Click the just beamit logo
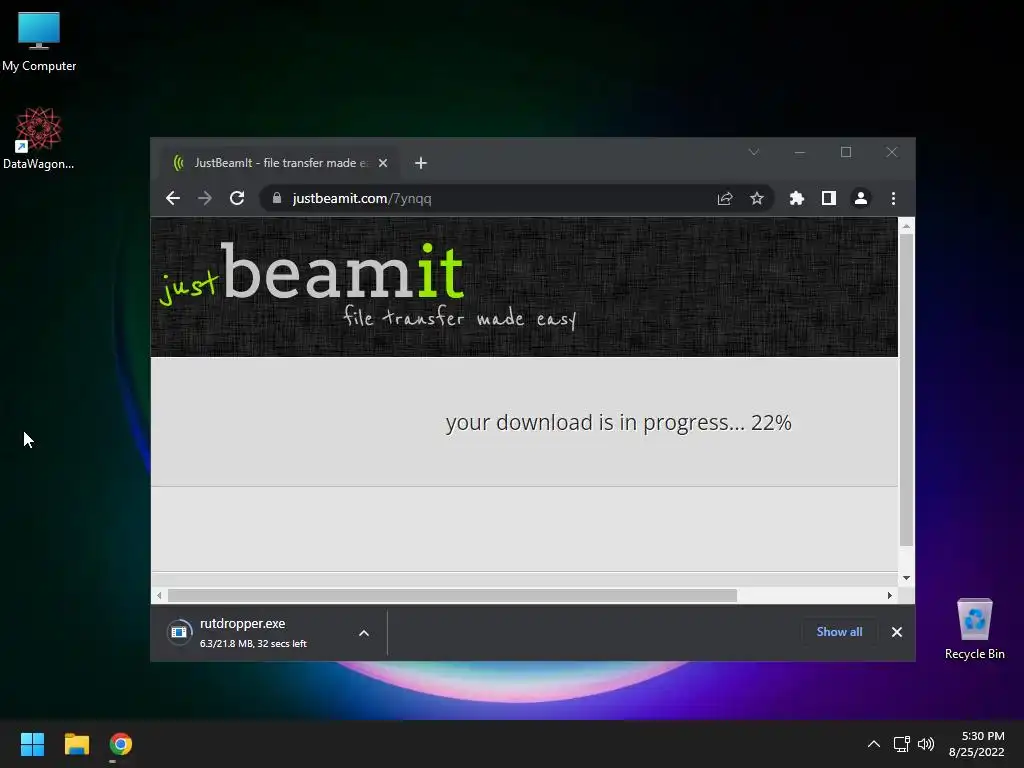Screen dimensions: 1024x768 click(312, 274)
